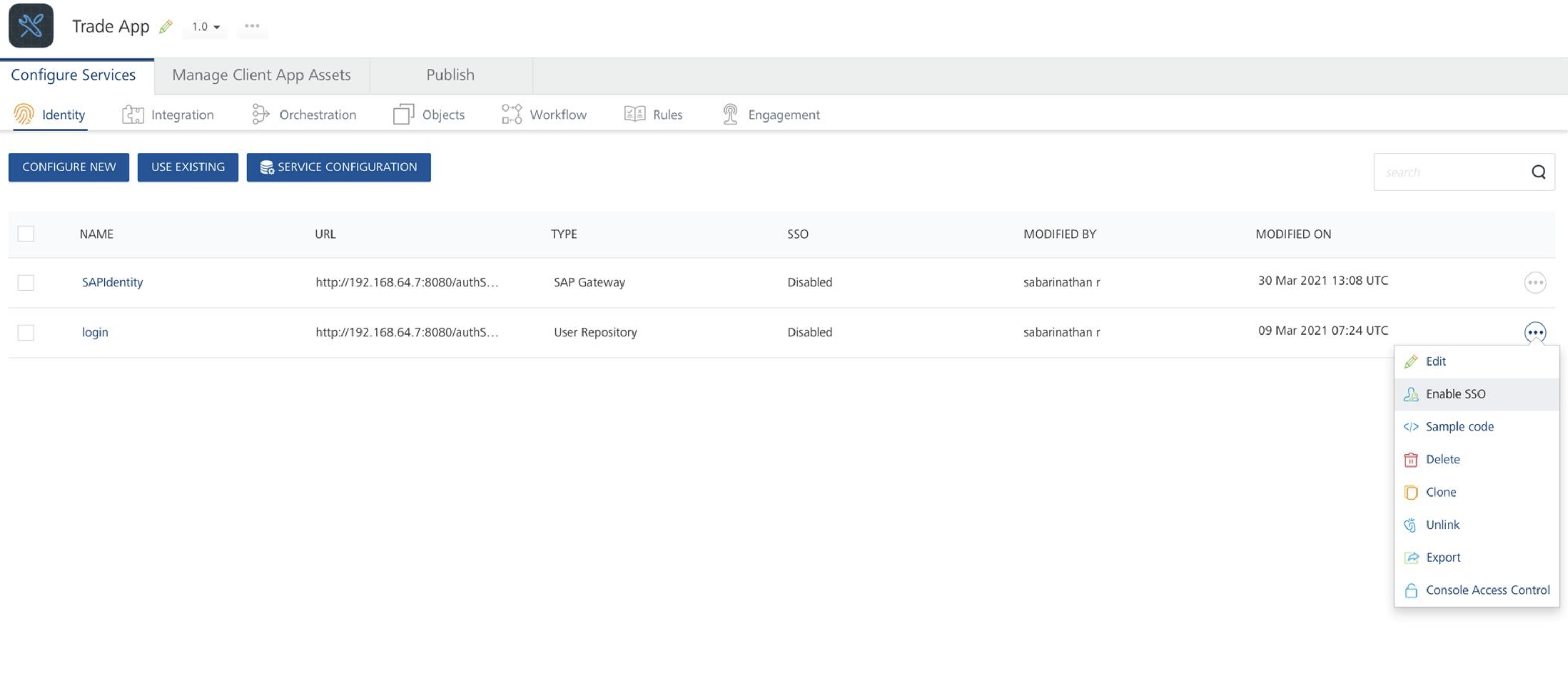1568x689 pixels.
Task: Click the search magnifier icon
Action: click(1538, 173)
